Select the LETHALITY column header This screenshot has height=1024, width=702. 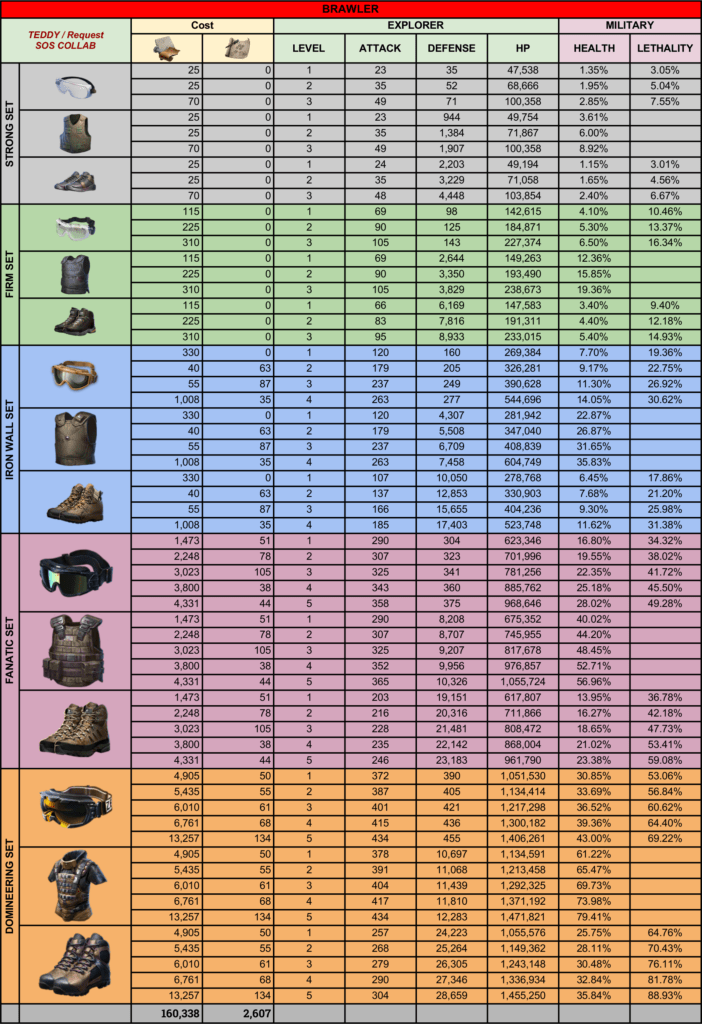click(664, 48)
